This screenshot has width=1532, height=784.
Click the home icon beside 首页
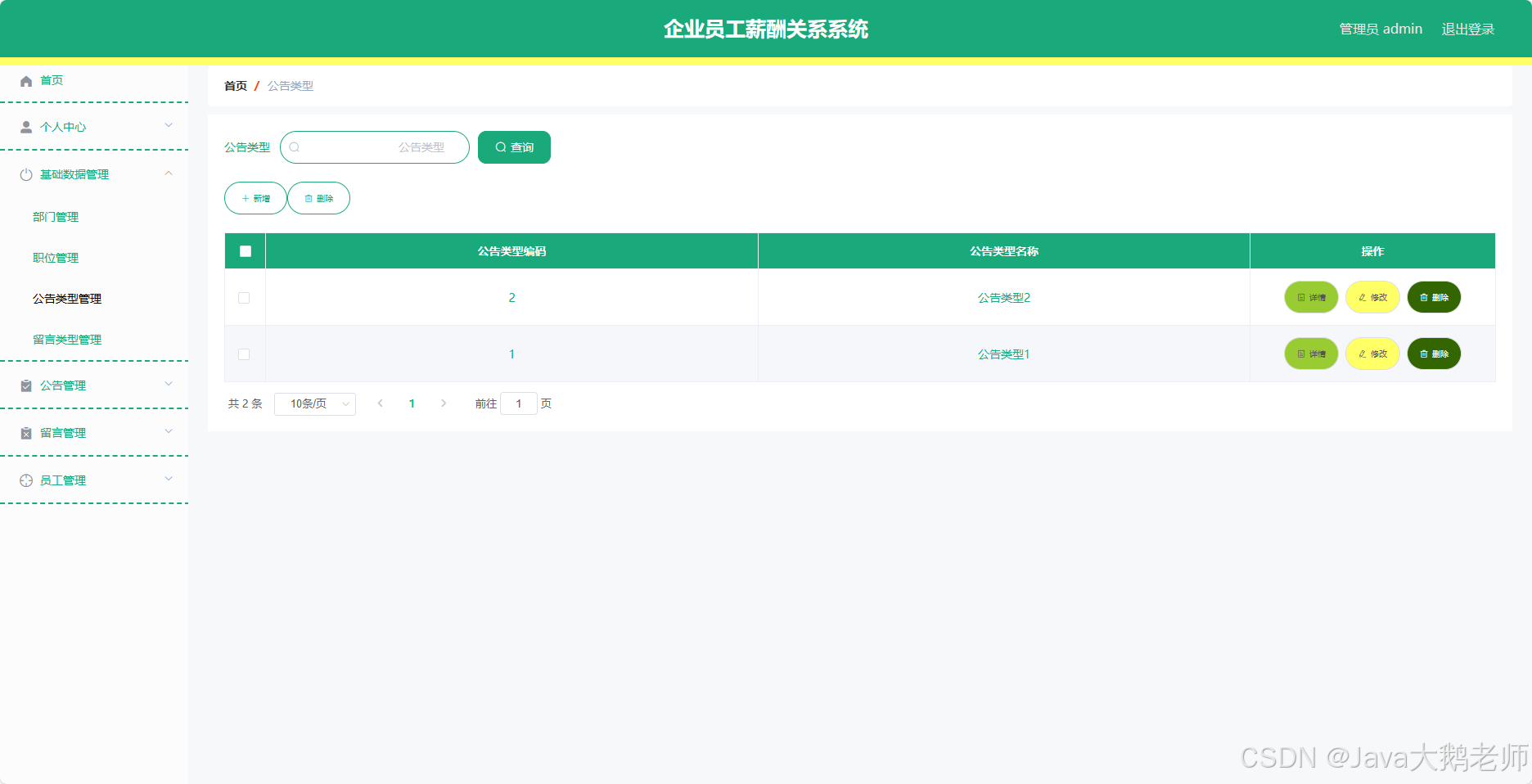(25, 80)
